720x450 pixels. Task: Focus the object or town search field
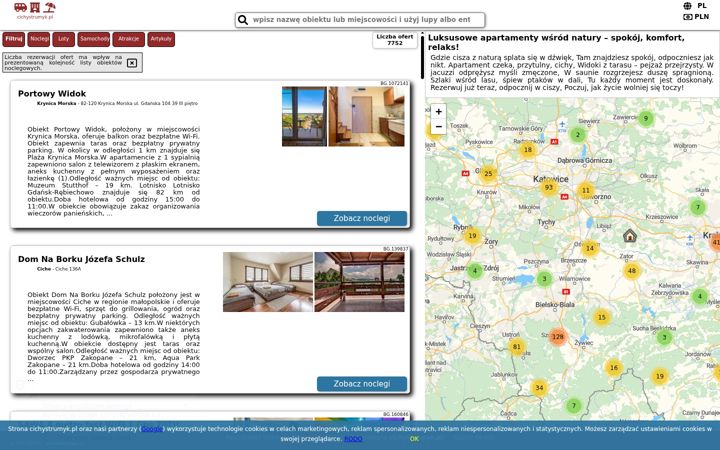pyautogui.click(x=360, y=20)
